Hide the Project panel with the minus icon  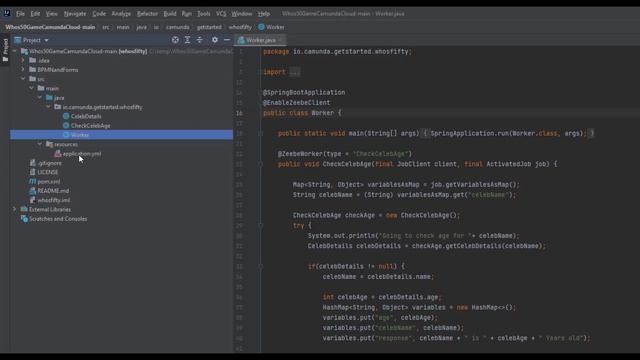click(227, 40)
